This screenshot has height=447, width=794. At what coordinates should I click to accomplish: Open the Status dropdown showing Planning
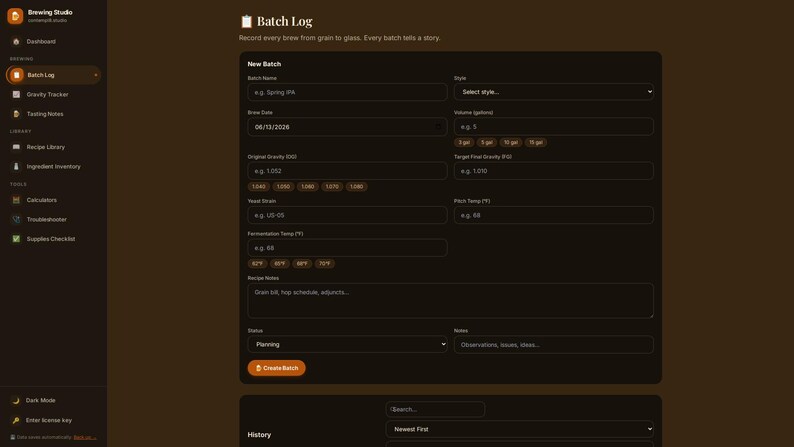(x=347, y=344)
